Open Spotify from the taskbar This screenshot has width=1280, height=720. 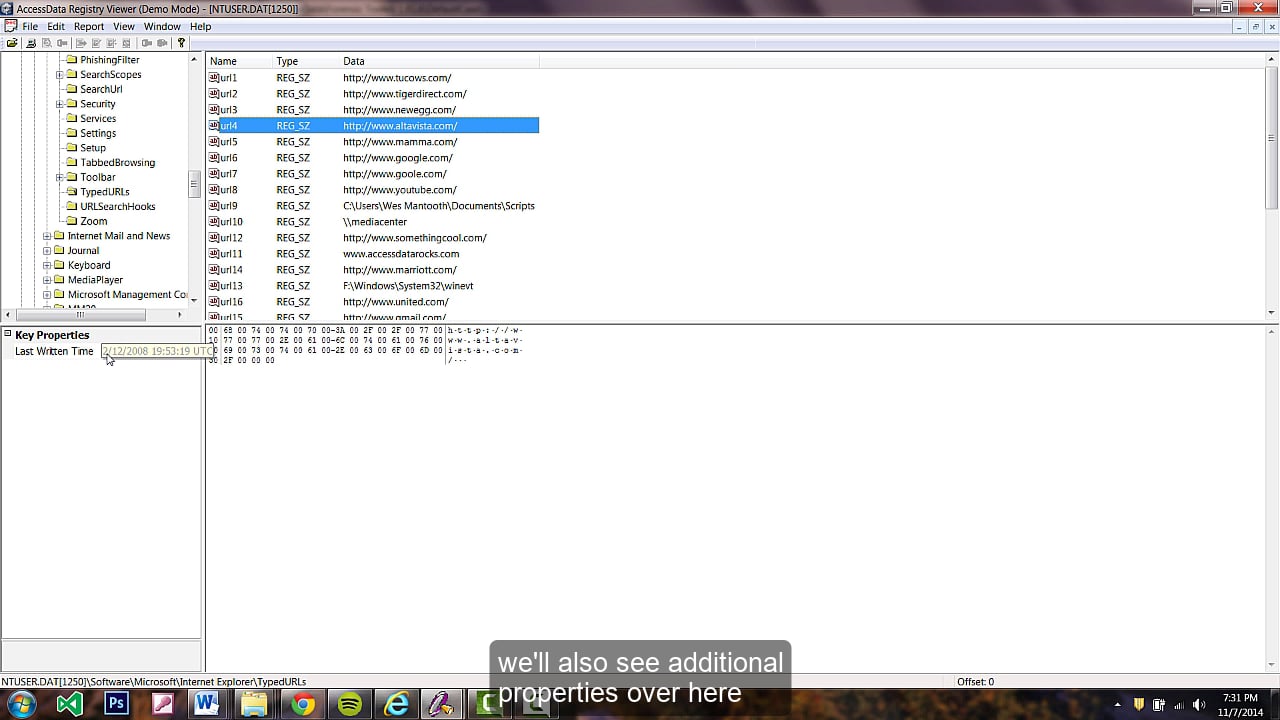pyautogui.click(x=349, y=704)
